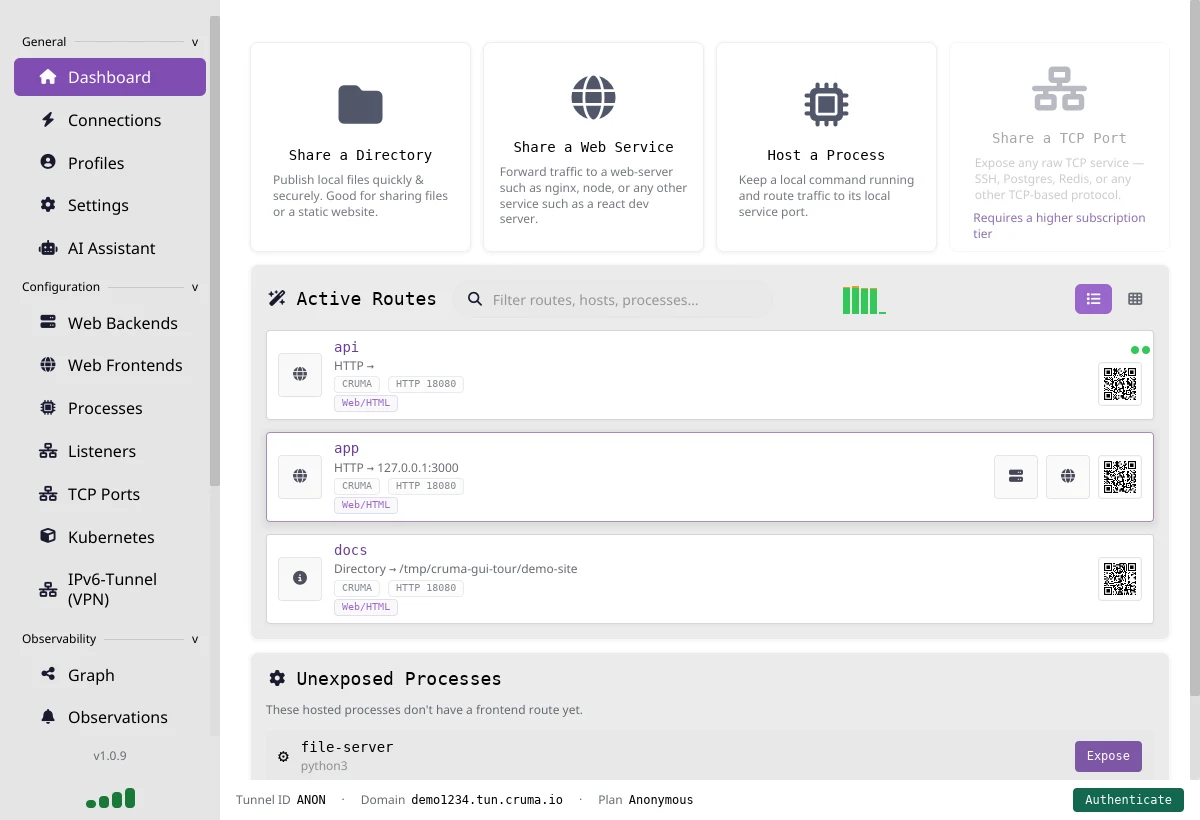The width and height of the screenshot is (1200, 820).
Task: Open Web Frontends in sidebar
Action: pos(110,365)
